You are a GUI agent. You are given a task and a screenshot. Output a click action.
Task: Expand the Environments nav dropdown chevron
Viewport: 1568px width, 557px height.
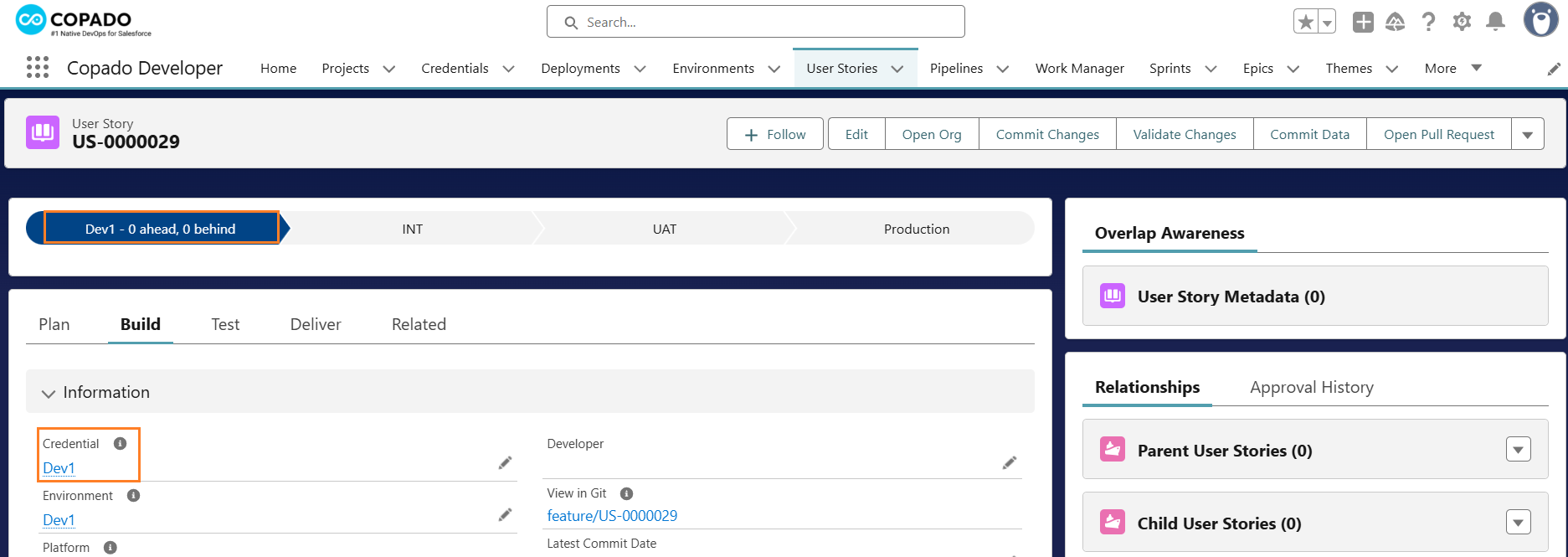pyautogui.click(x=774, y=69)
